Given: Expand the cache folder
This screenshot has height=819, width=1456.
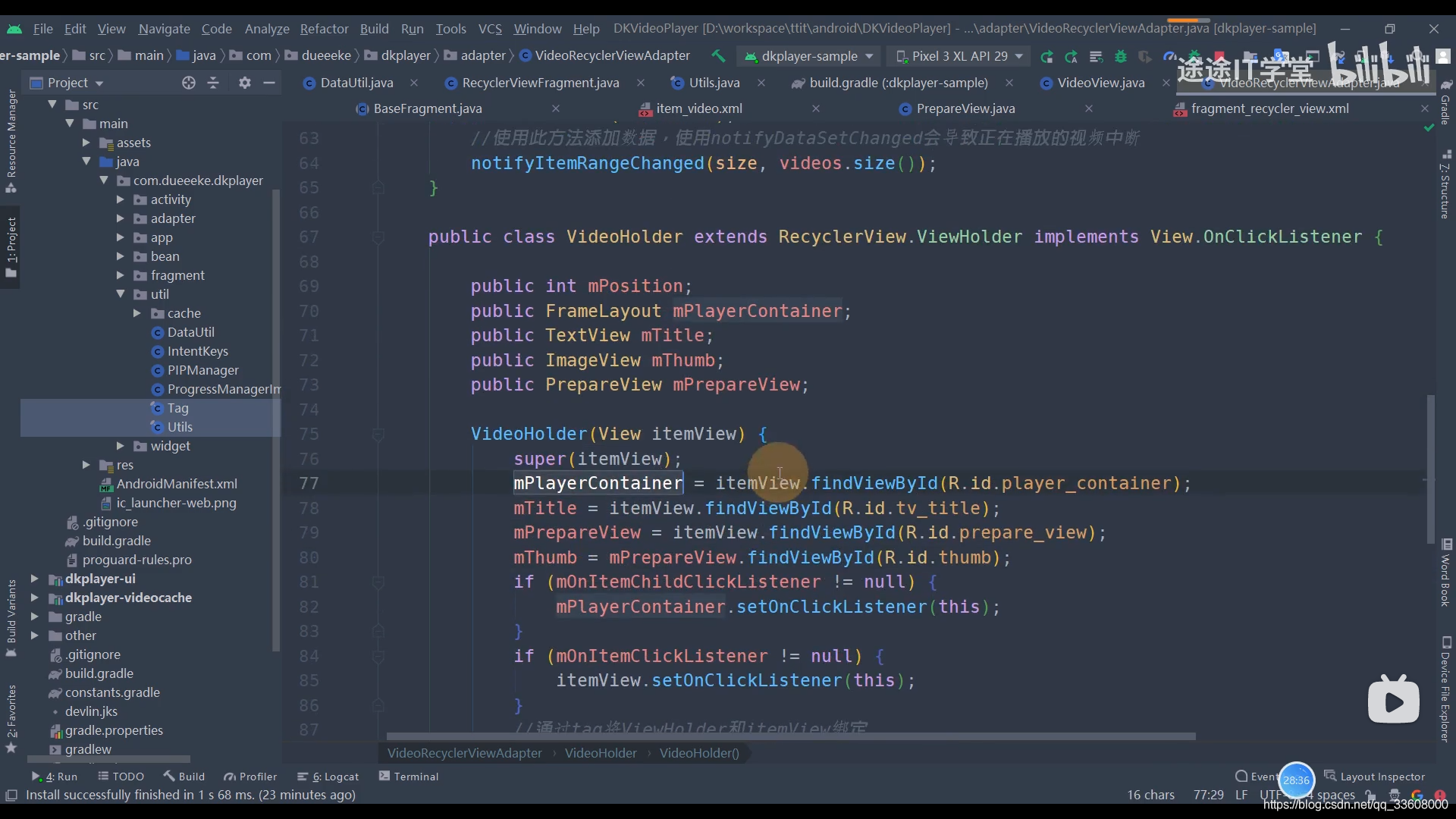Looking at the screenshot, I should coord(137,313).
